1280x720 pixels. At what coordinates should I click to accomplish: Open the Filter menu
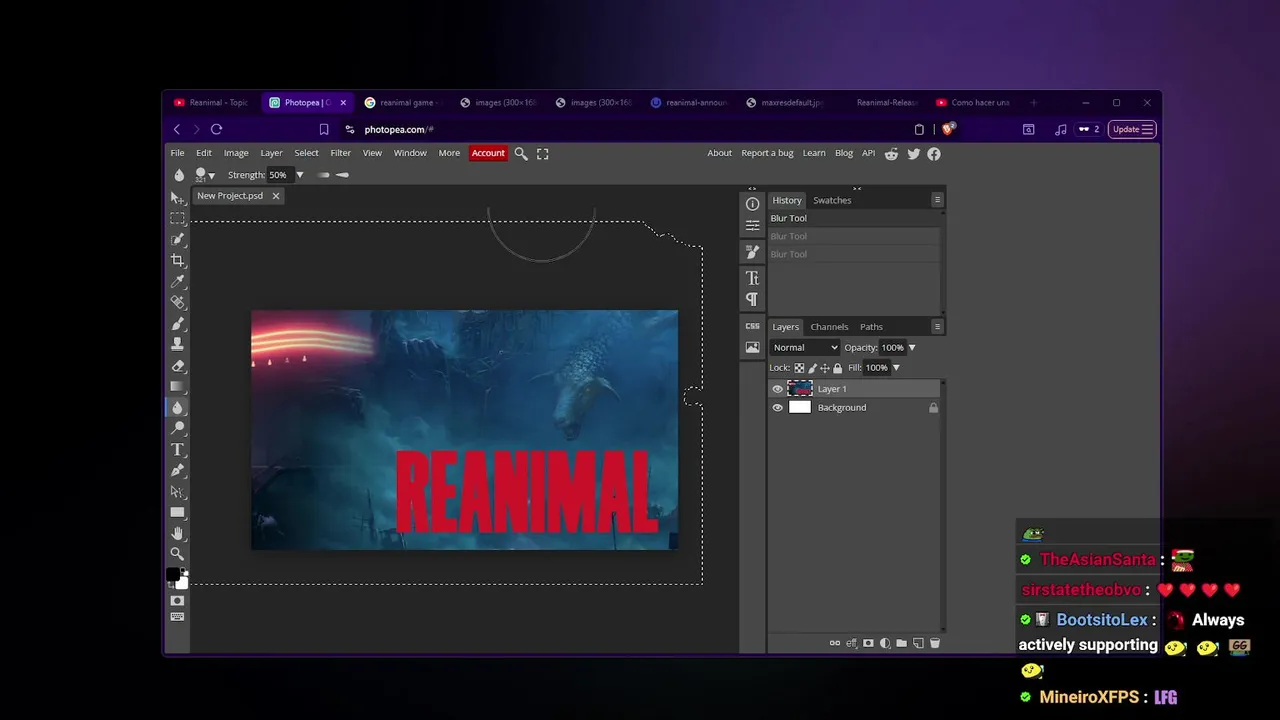(340, 153)
